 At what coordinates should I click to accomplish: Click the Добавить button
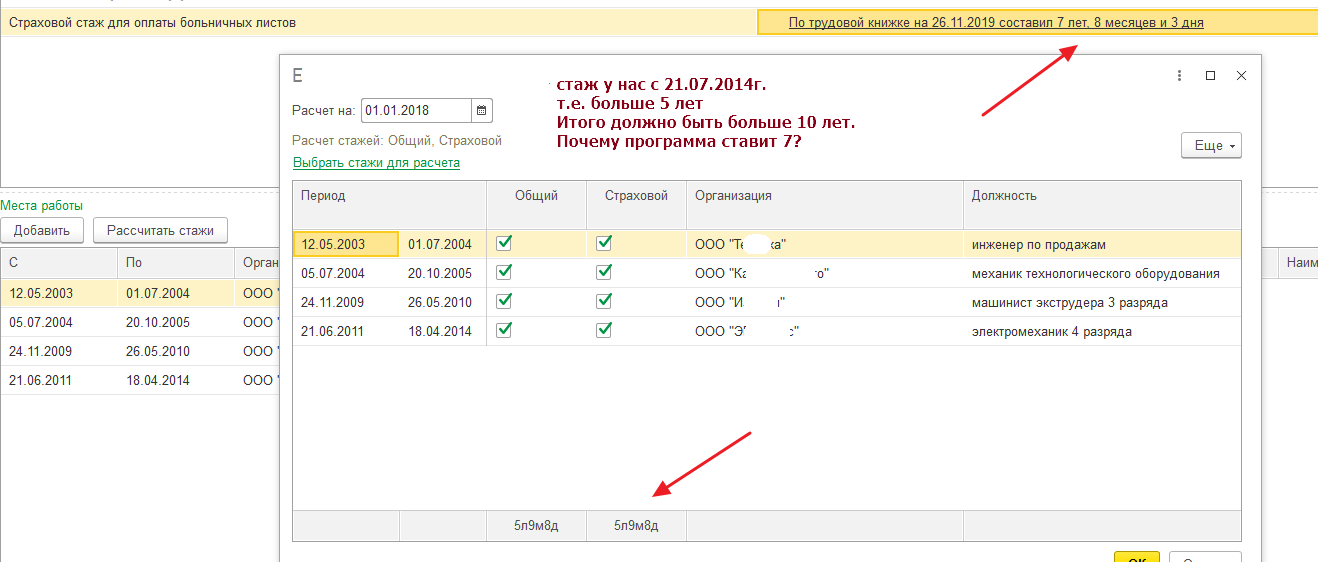coord(42,231)
